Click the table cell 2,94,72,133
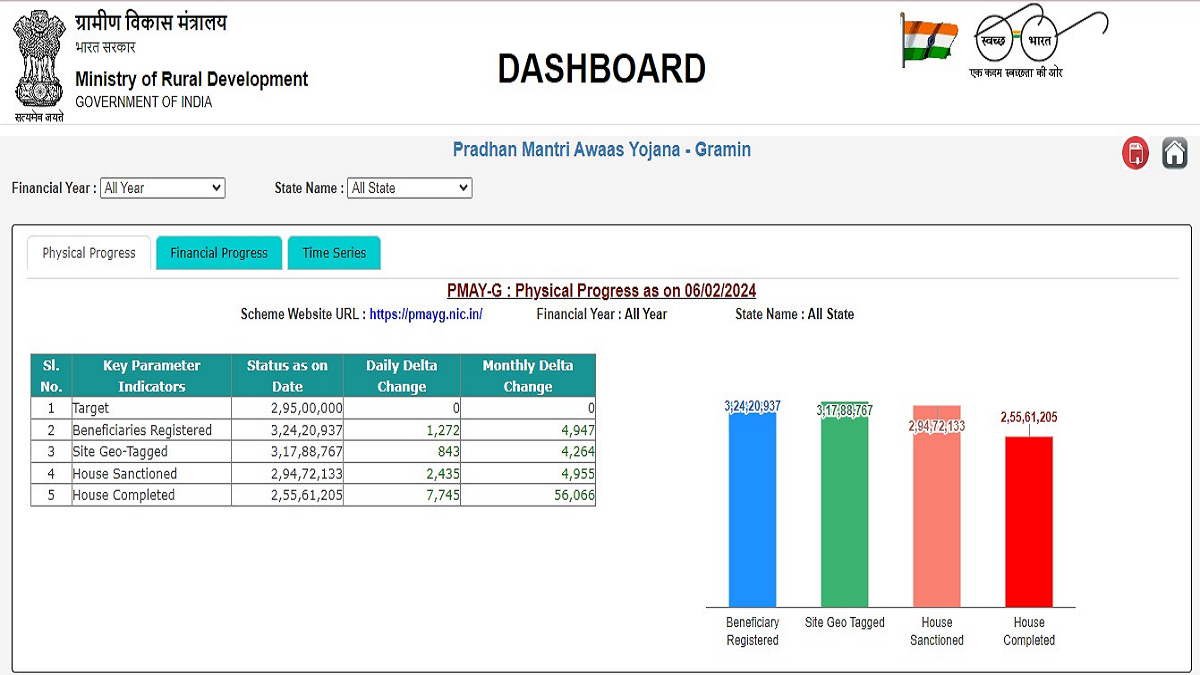 306,474
